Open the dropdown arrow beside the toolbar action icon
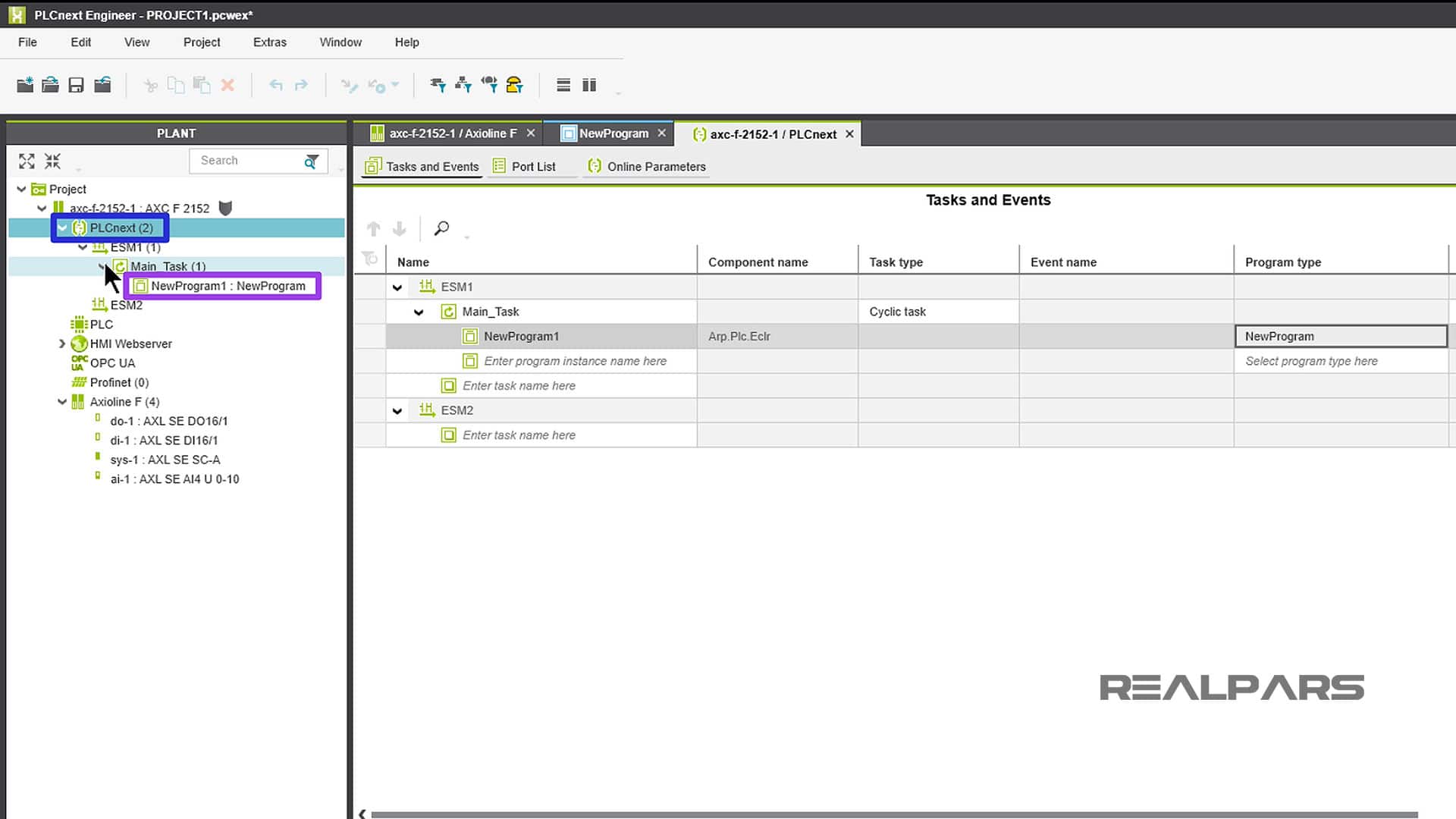The image size is (1456, 819). [x=395, y=85]
